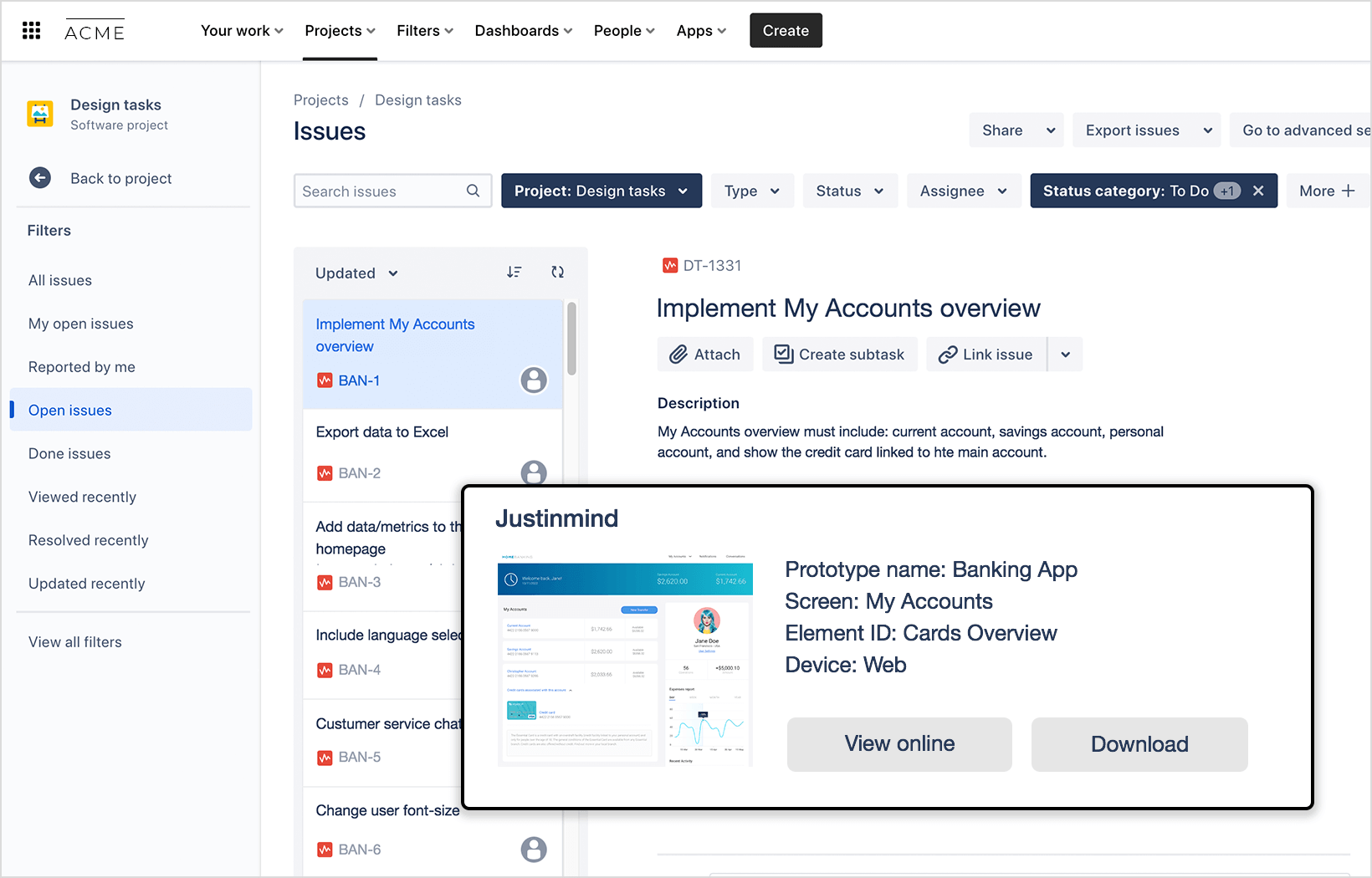The height and width of the screenshot is (878, 1372).
Task: Click assignee avatar on BAN-2
Action: tap(534, 472)
